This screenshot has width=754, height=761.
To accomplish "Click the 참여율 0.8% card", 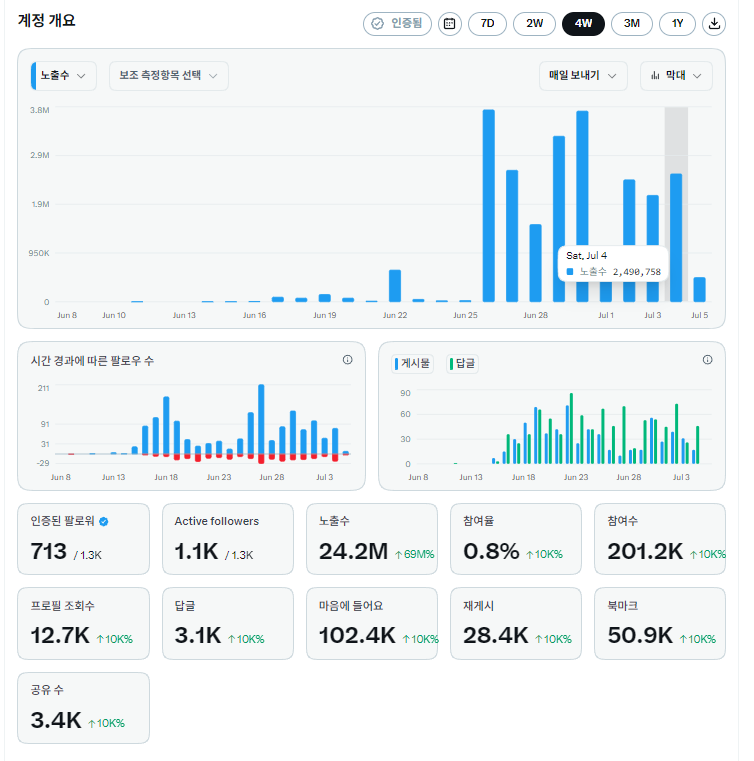I will (516, 539).
